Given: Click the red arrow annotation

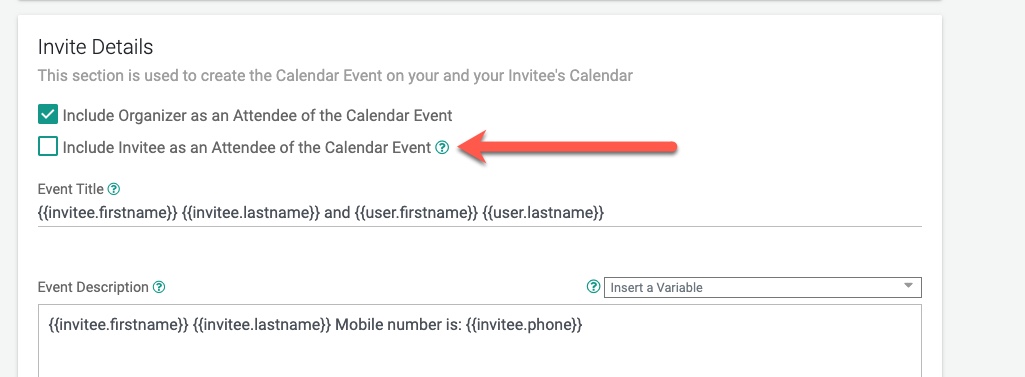Looking at the screenshot, I should (x=567, y=147).
